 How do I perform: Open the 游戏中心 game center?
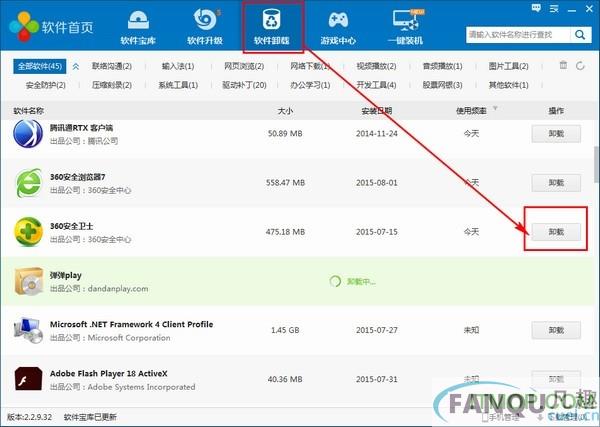point(338,28)
